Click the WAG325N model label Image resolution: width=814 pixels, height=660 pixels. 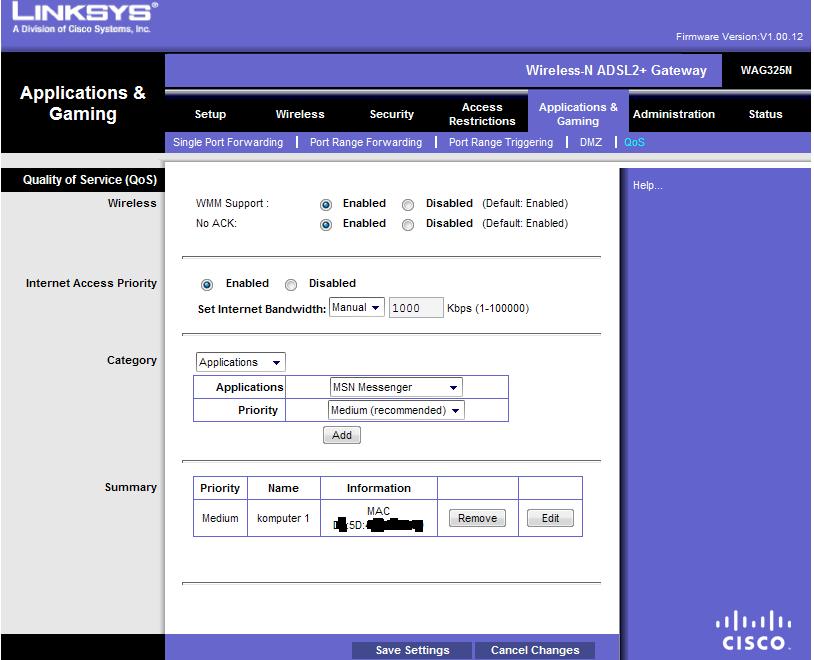click(766, 70)
